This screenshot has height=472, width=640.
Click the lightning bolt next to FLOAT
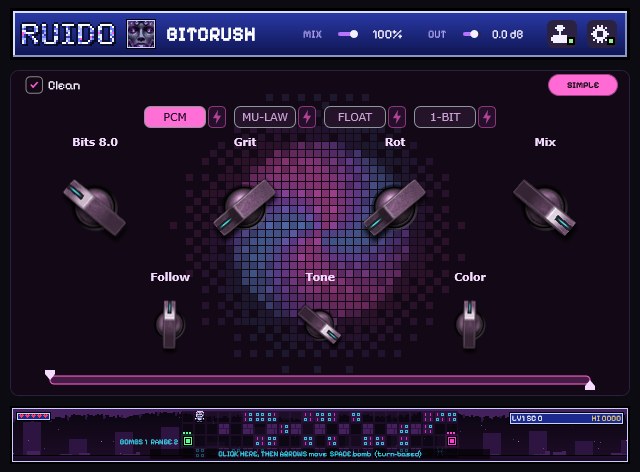[397, 117]
